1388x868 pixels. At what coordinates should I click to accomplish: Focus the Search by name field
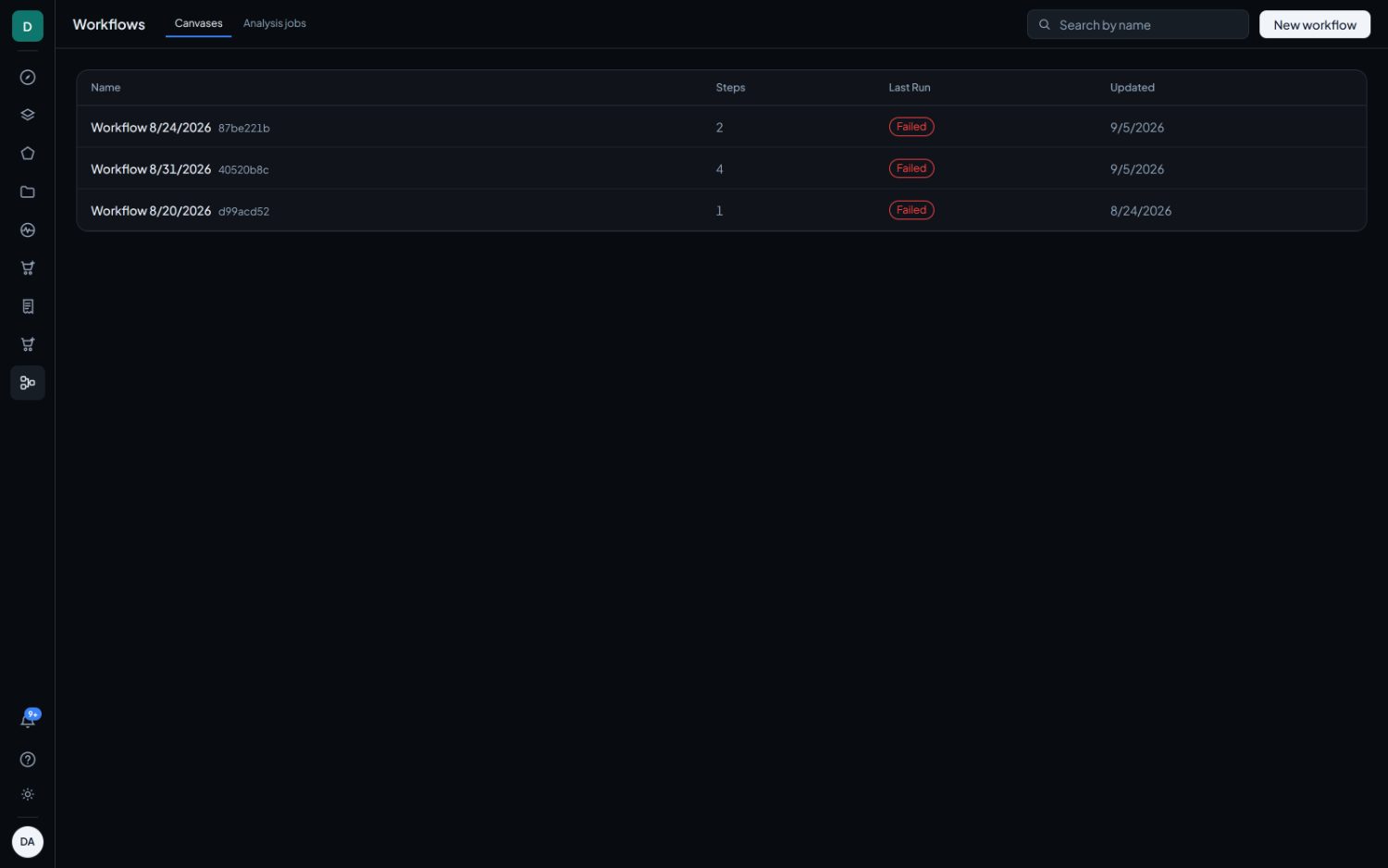point(1138,25)
